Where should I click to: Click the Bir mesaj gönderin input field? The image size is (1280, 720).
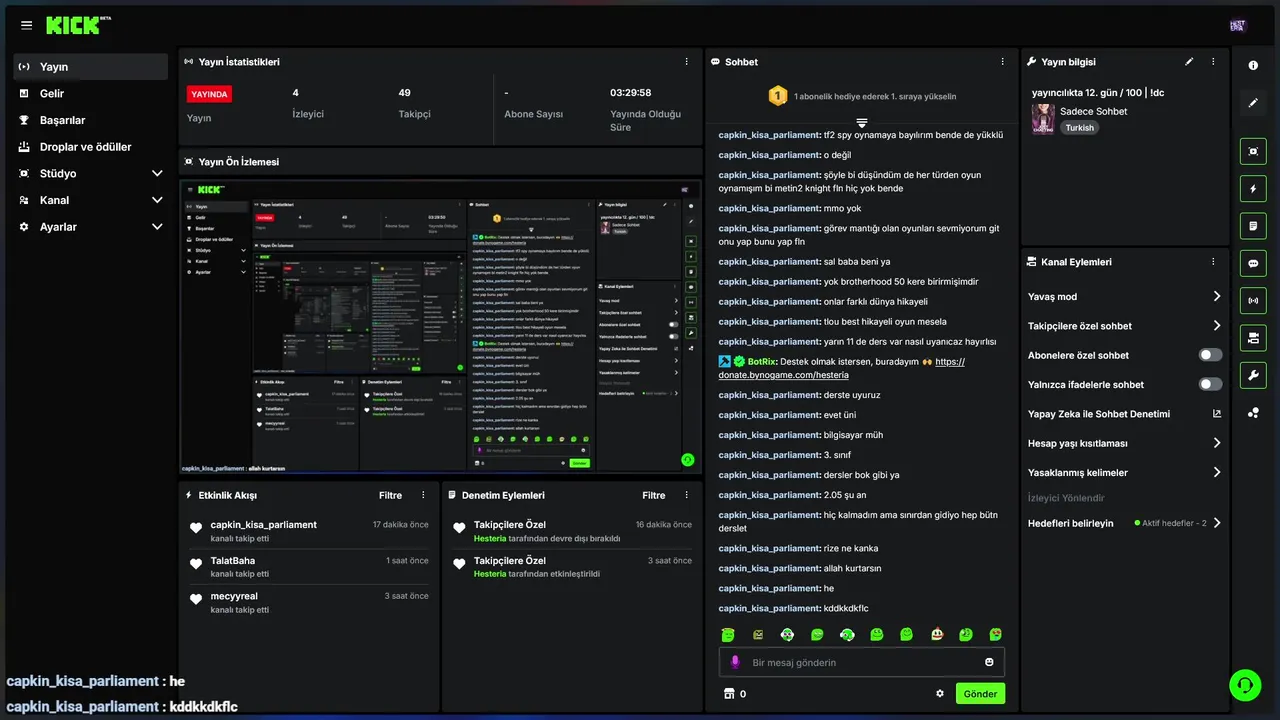[862, 662]
